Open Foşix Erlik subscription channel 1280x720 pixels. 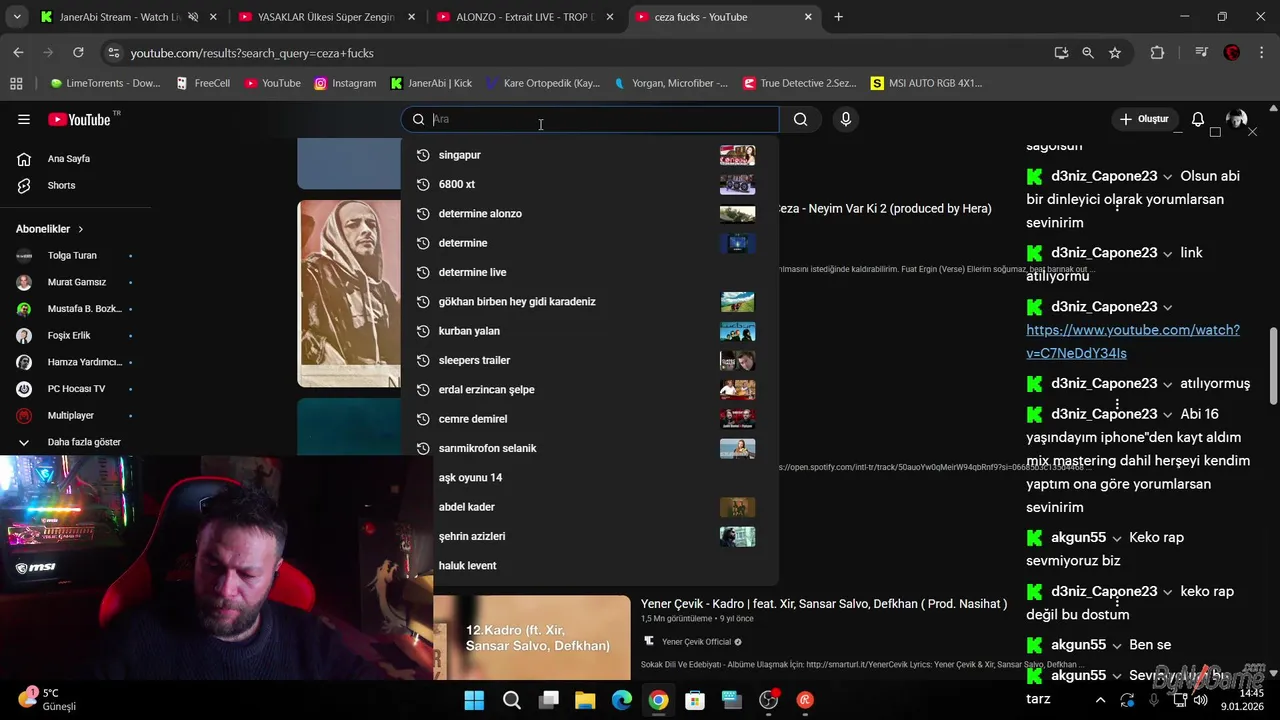tap(69, 335)
